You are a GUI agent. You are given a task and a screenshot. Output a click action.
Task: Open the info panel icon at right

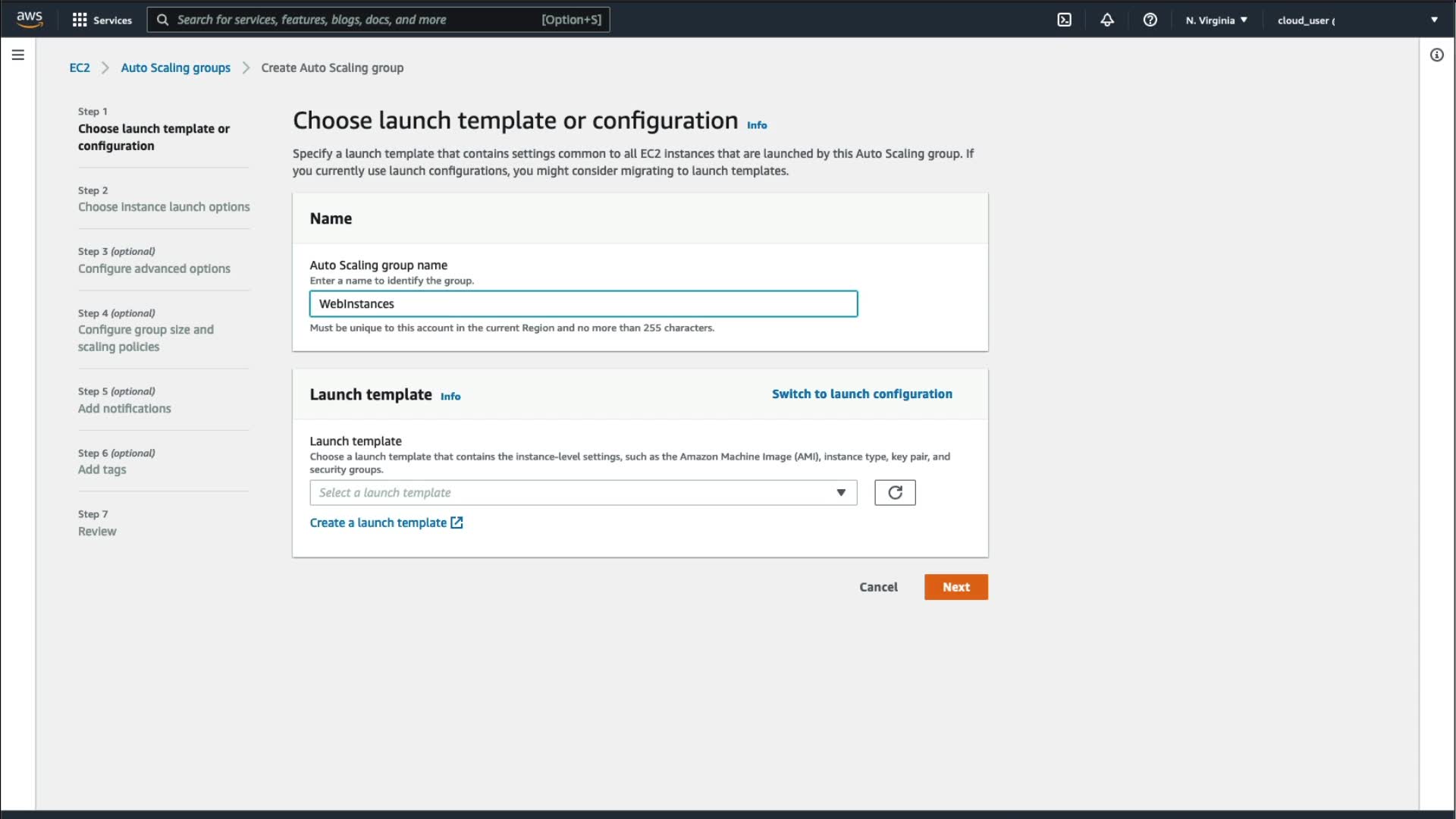click(1436, 55)
